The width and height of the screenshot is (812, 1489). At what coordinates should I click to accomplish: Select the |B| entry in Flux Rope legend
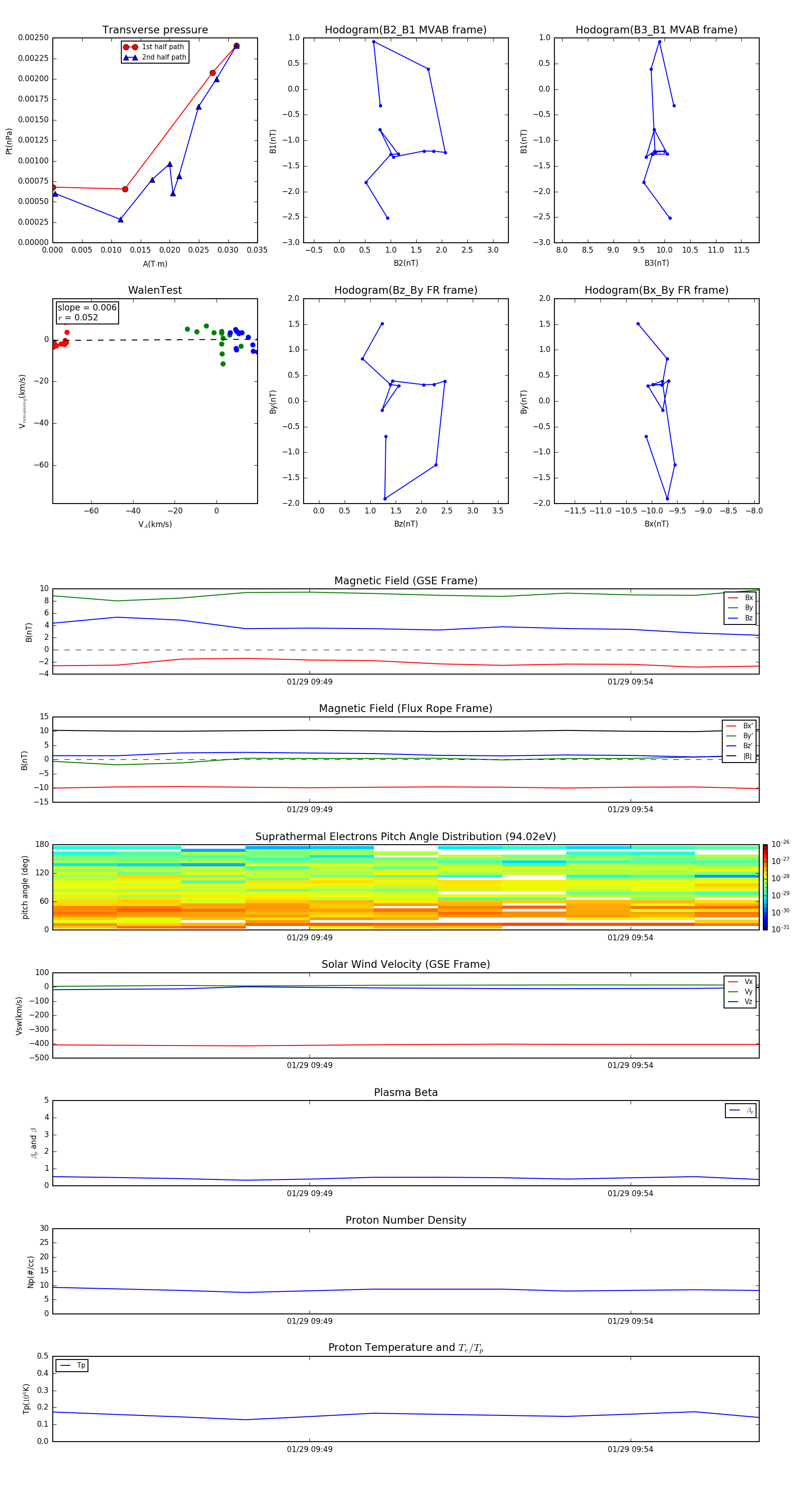pyautogui.click(x=739, y=756)
